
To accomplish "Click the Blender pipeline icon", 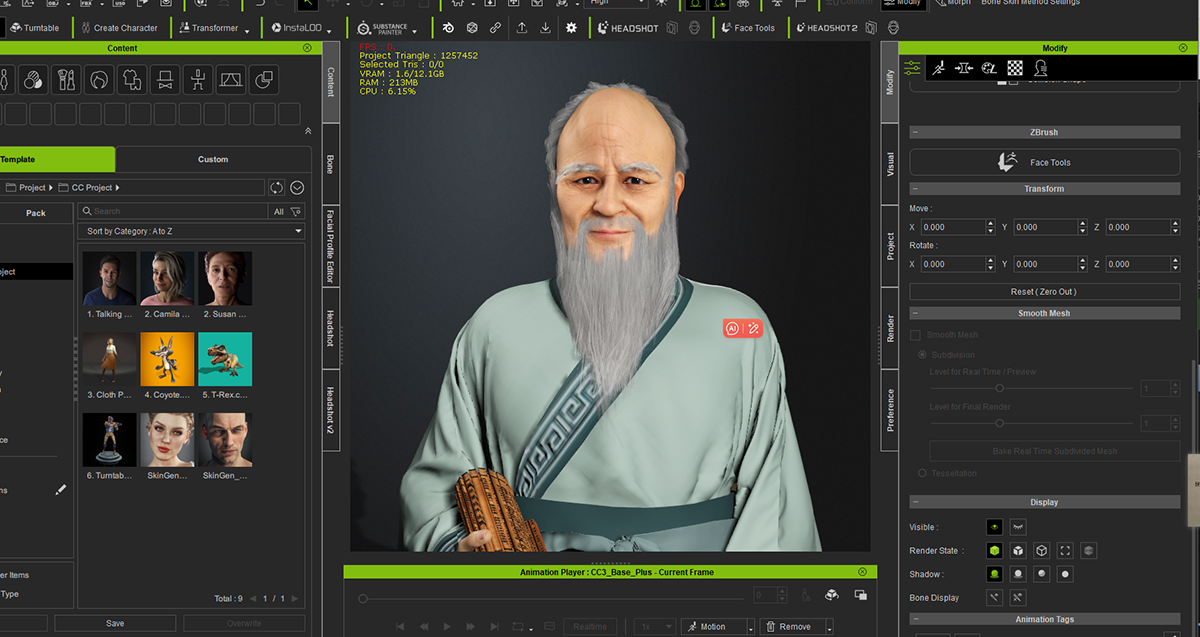I will click(448, 28).
